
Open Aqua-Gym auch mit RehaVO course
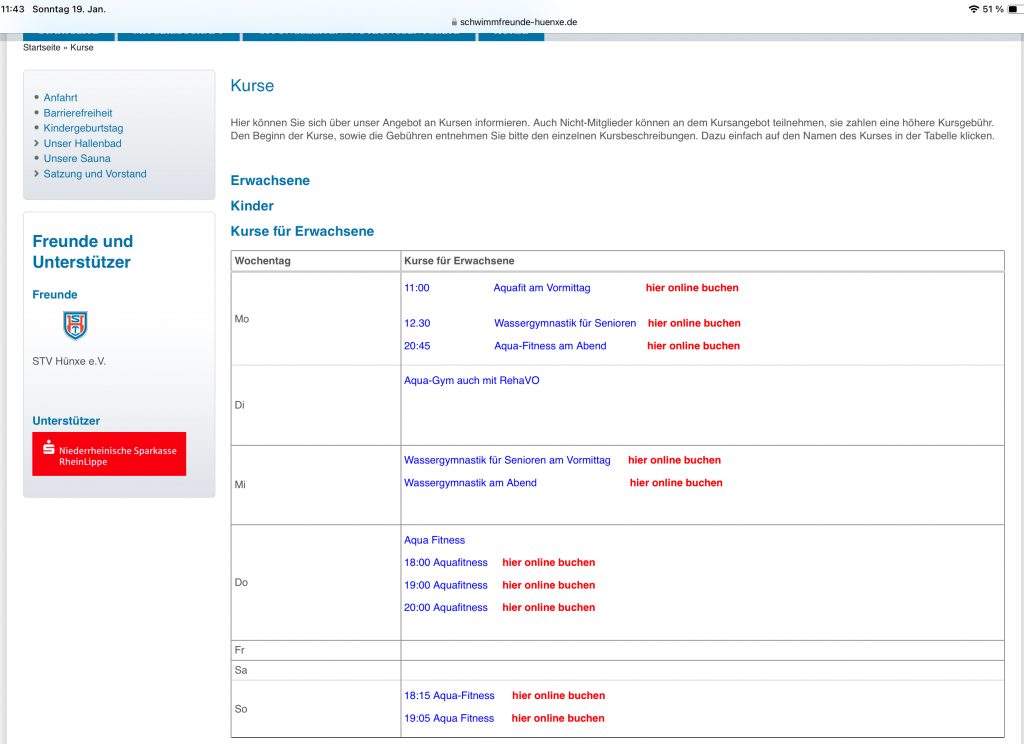471,380
